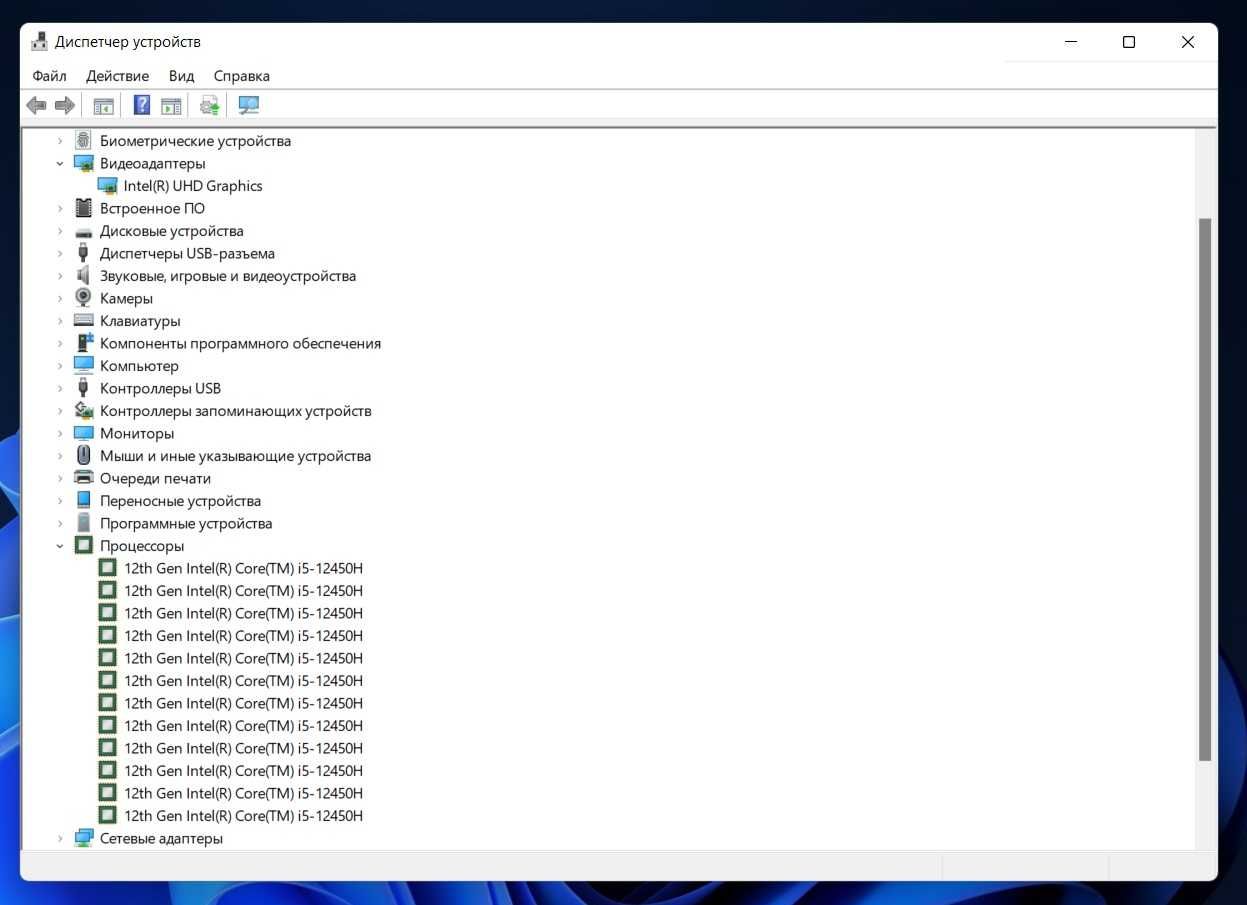Select the Контроллеры запоминающих устройств label

(x=235, y=411)
